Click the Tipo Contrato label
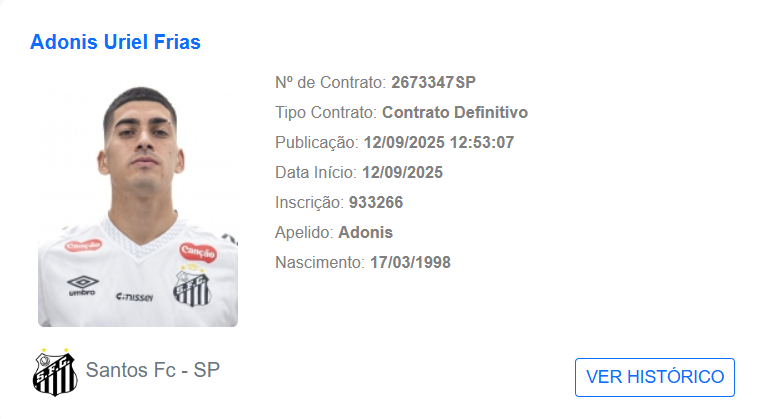 point(326,113)
